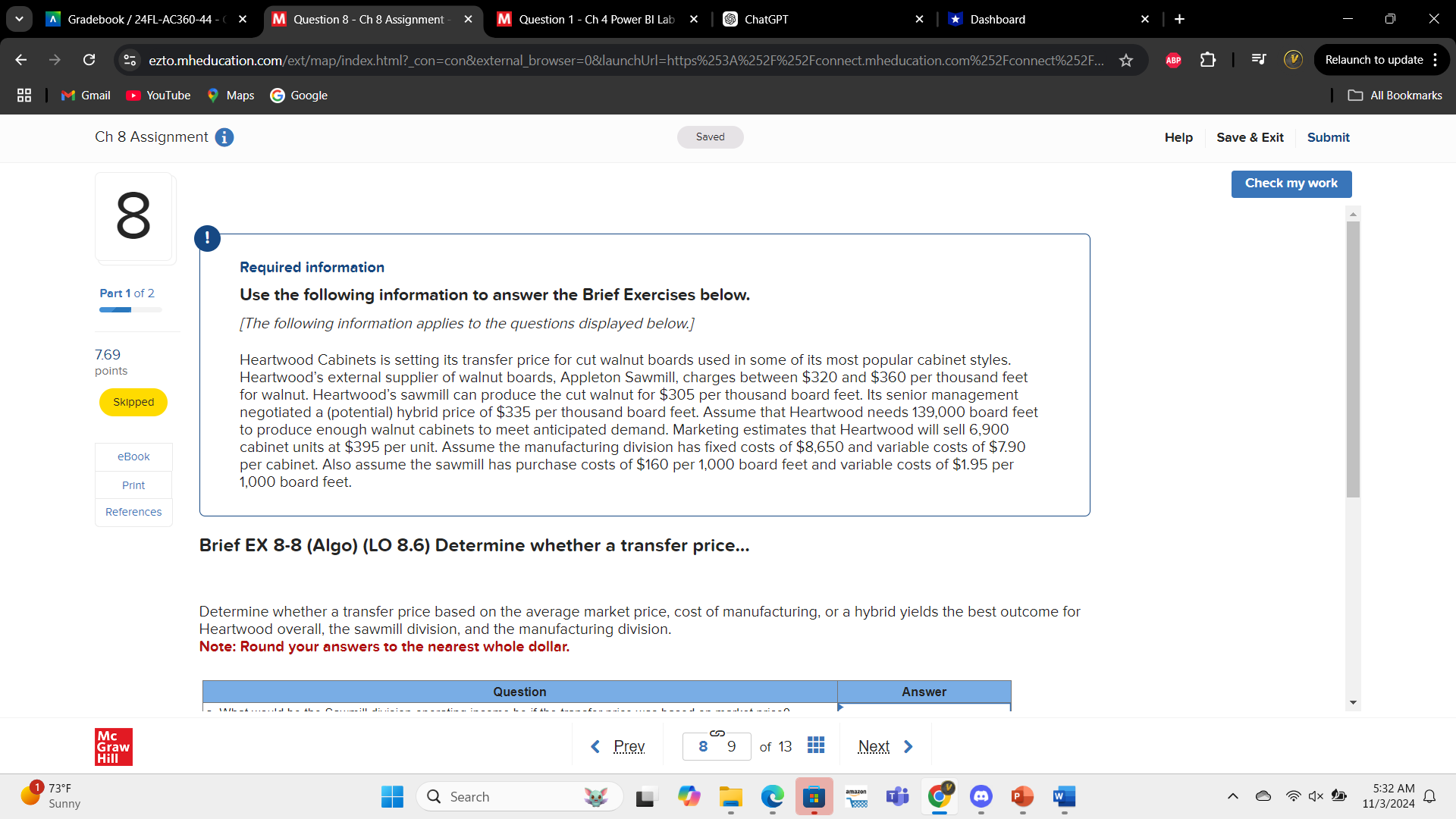Open the References link in sidebar
Image resolution: width=1456 pixels, height=819 pixels.
tap(133, 512)
